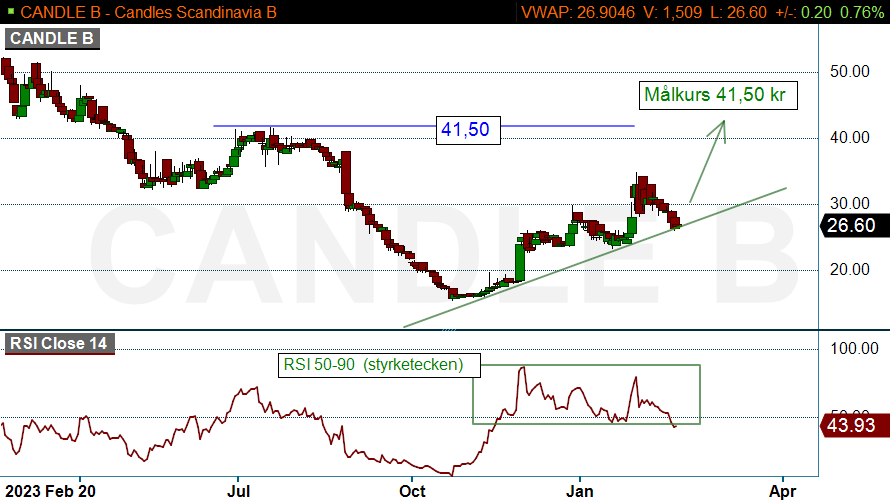Click the 'RSI 50-90 (styrketecken)' annotation

[x=379, y=365]
